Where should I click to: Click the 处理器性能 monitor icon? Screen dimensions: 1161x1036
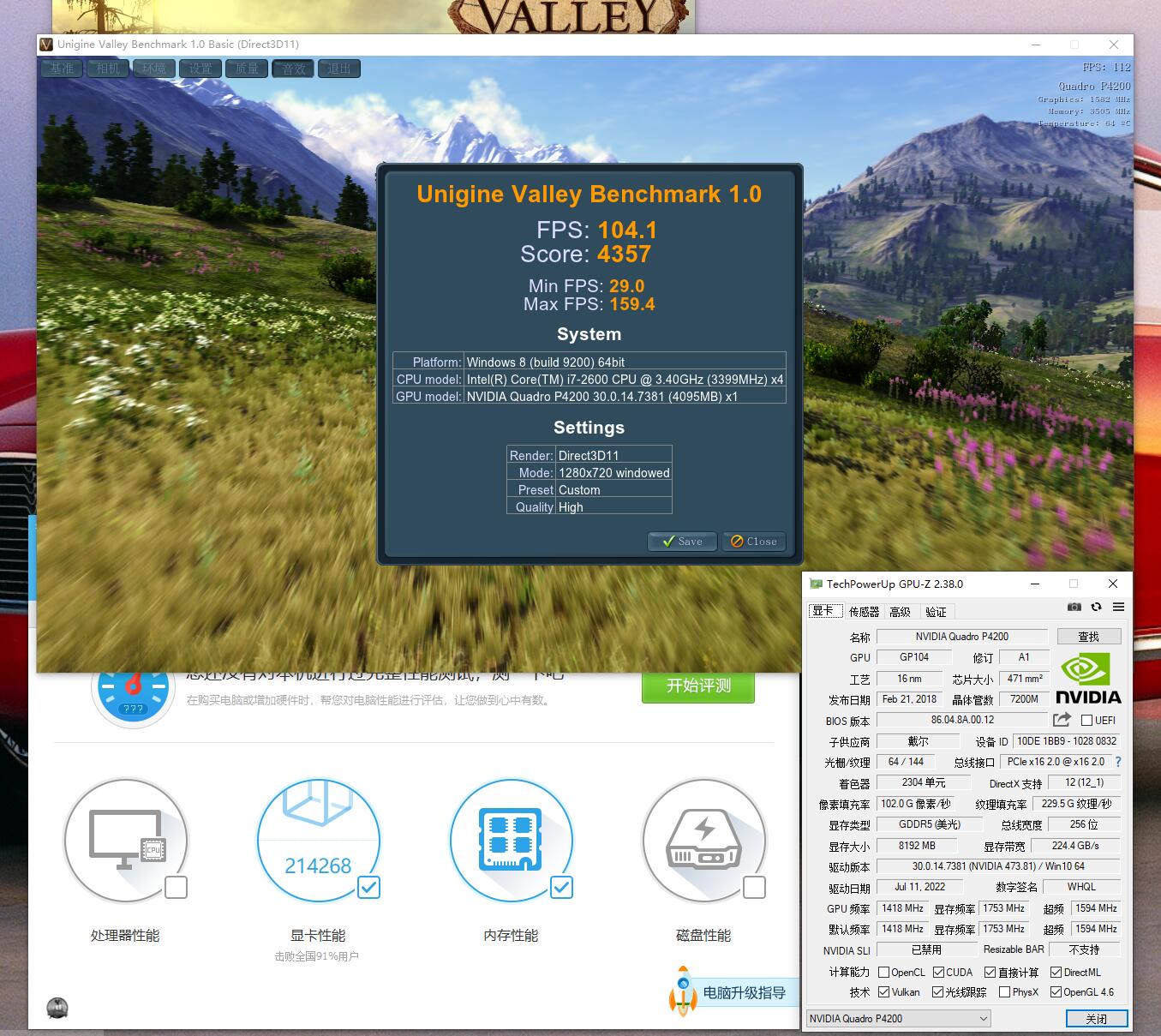(126, 840)
